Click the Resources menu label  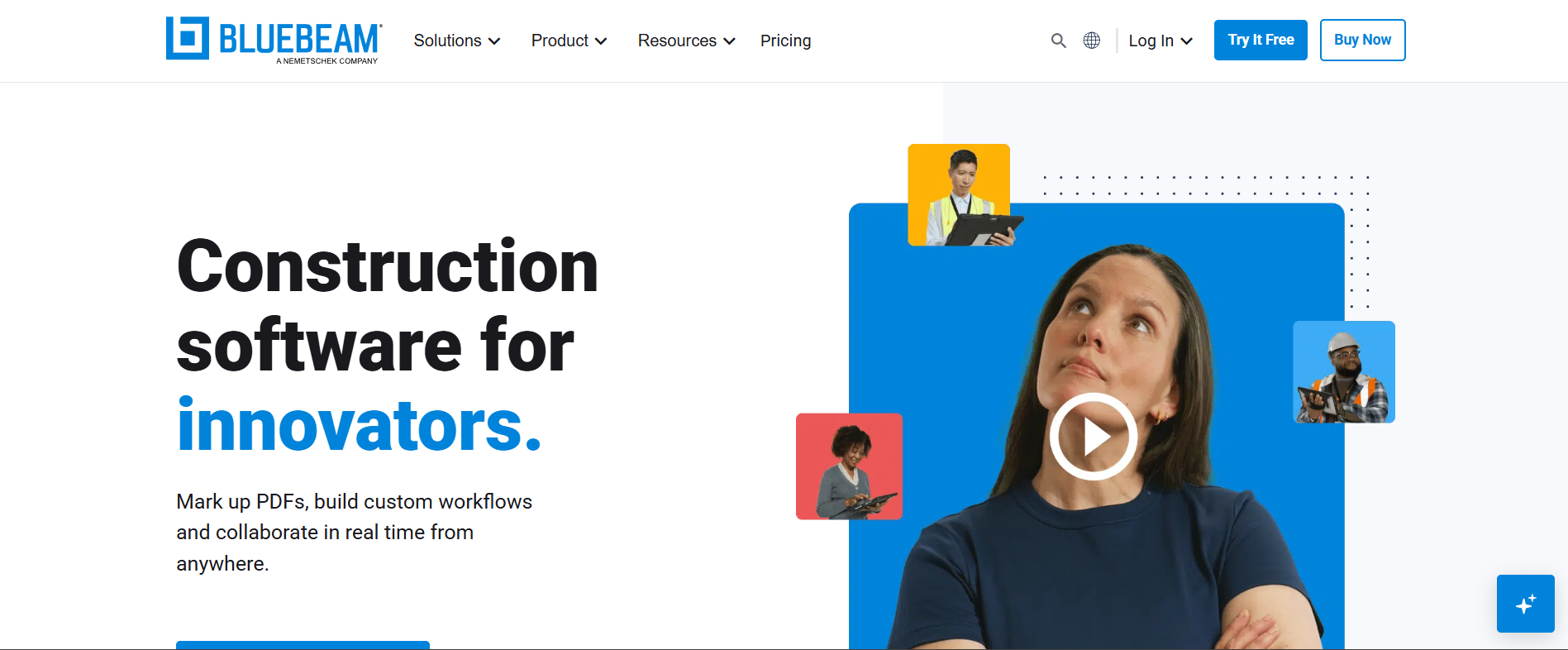pyautogui.click(x=677, y=41)
